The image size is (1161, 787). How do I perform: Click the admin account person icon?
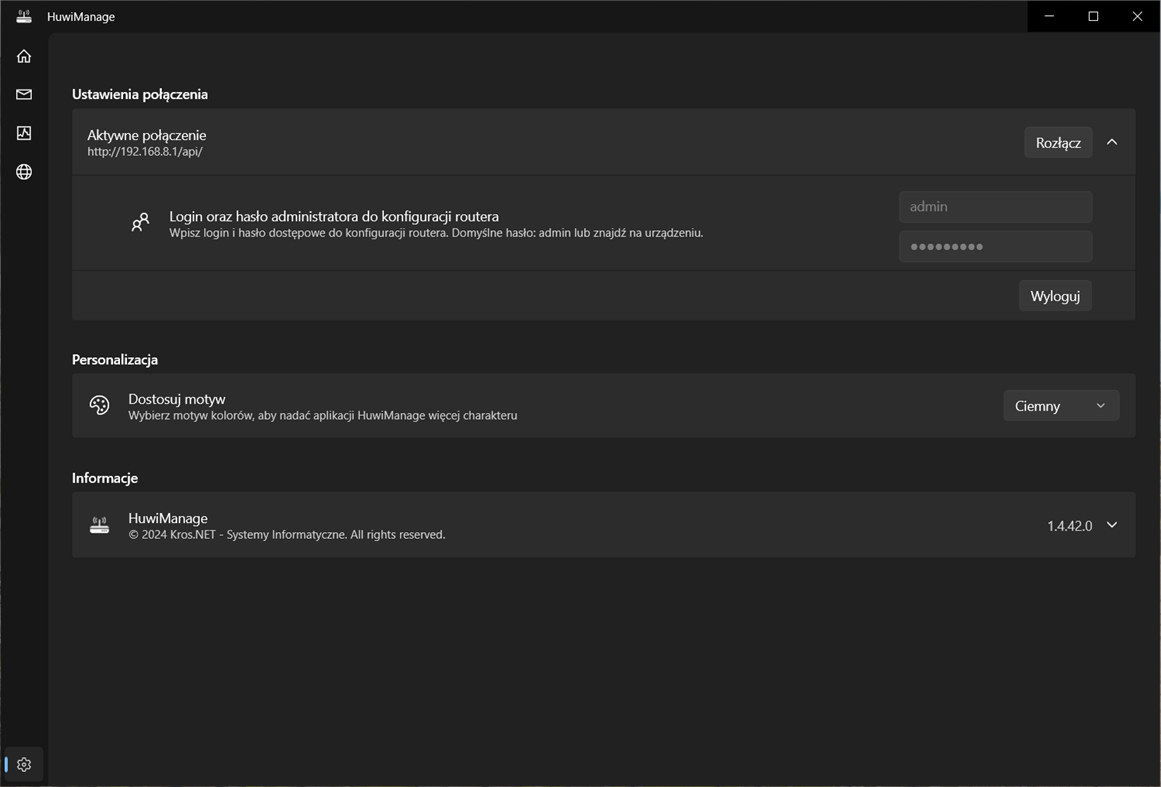tap(140, 221)
